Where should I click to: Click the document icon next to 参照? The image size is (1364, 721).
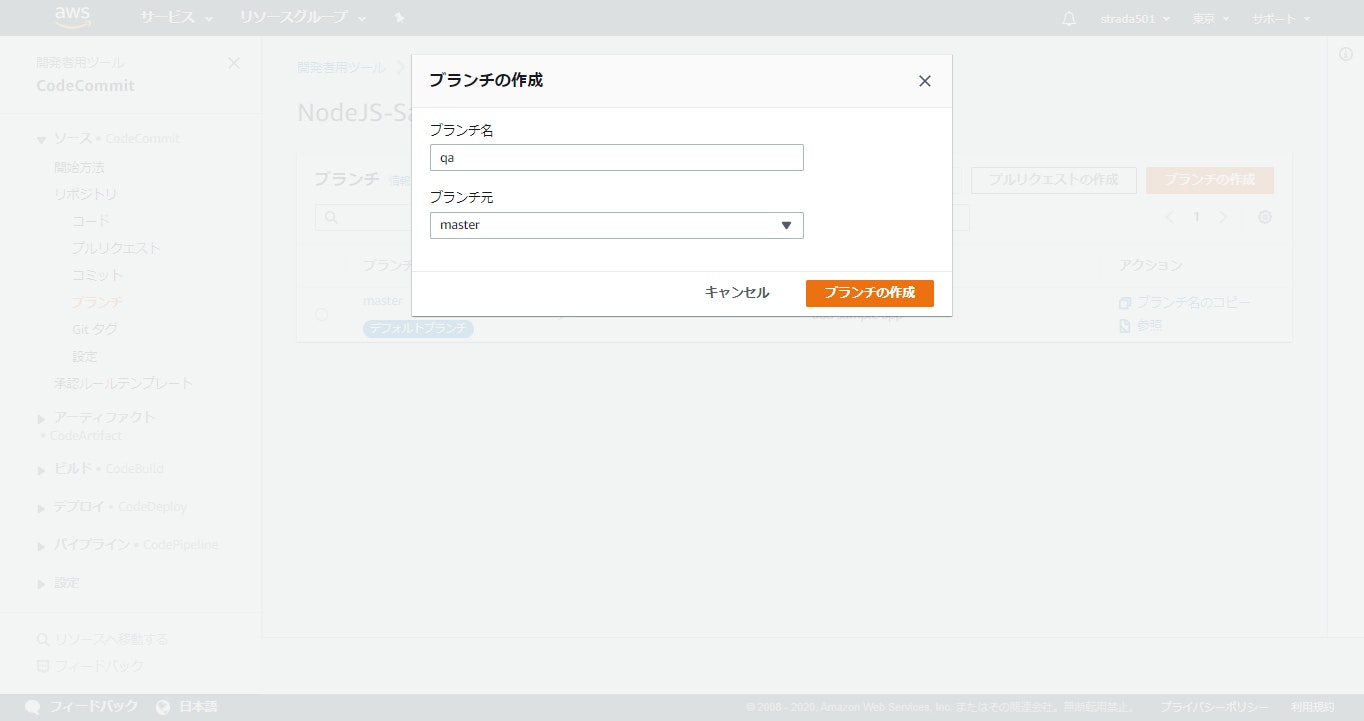[x=1124, y=324]
